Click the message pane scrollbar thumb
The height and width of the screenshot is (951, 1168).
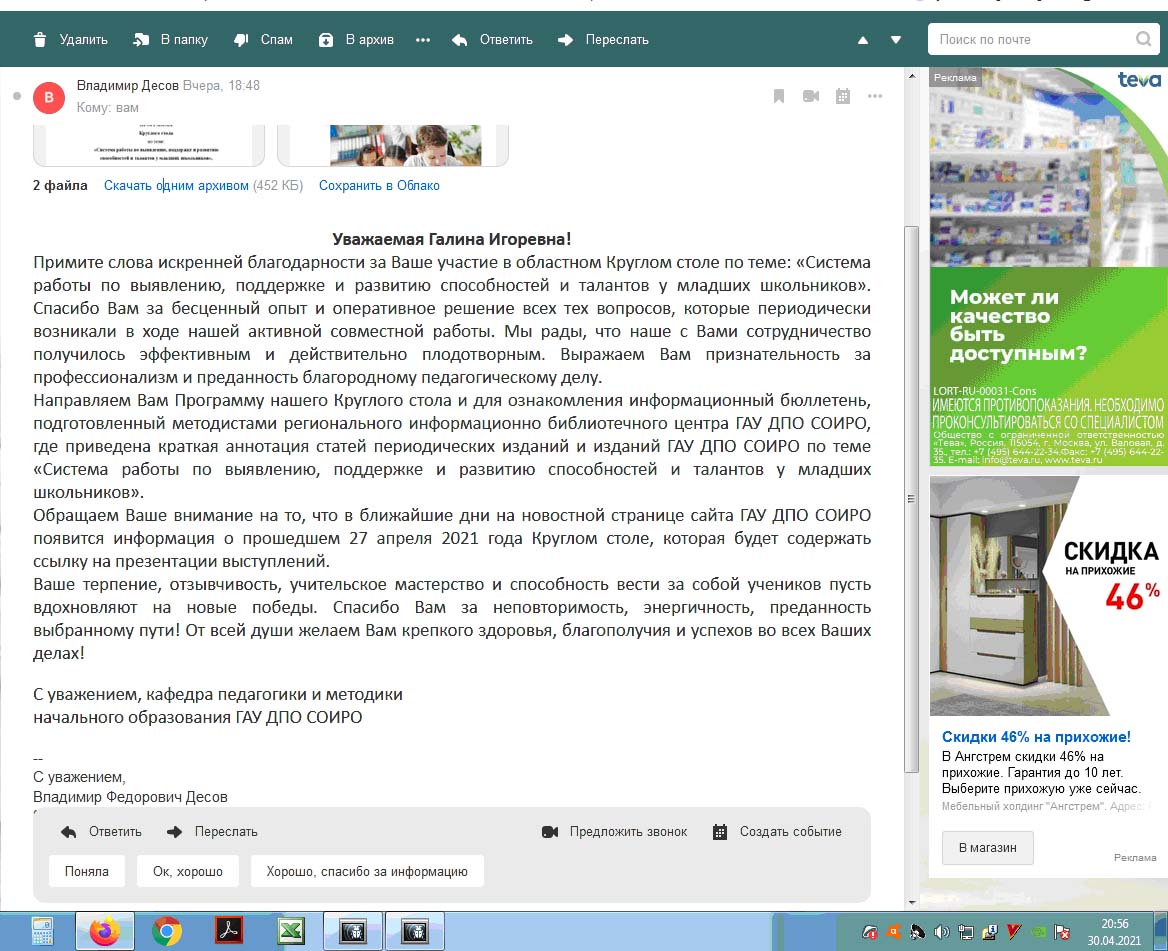911,499
